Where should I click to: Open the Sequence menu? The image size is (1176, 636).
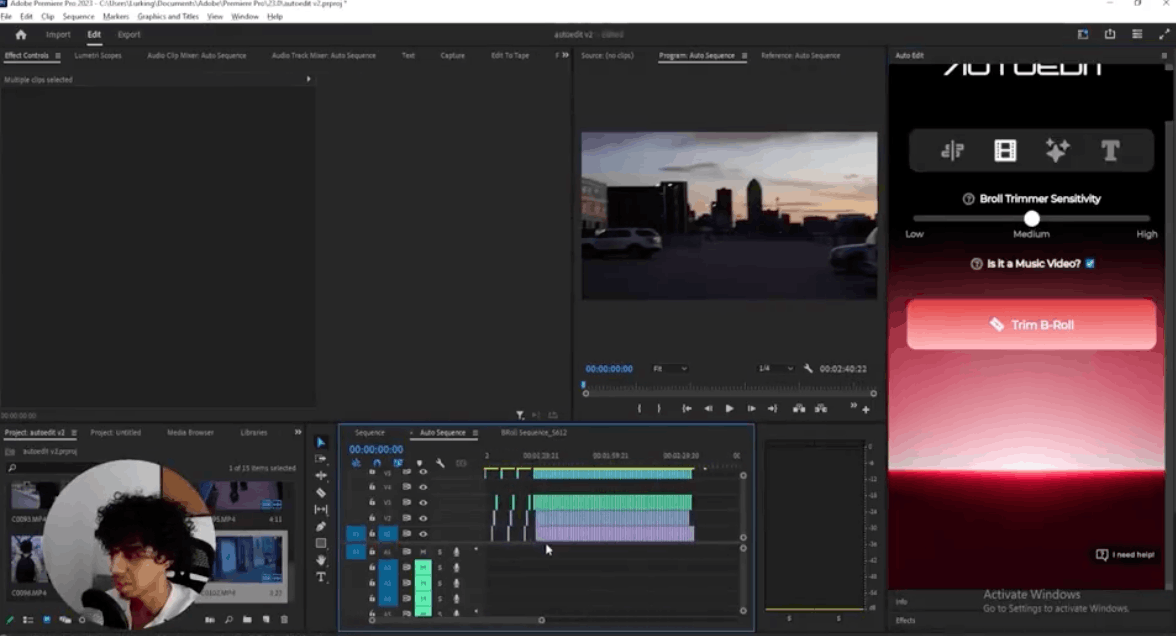[78, 17]
